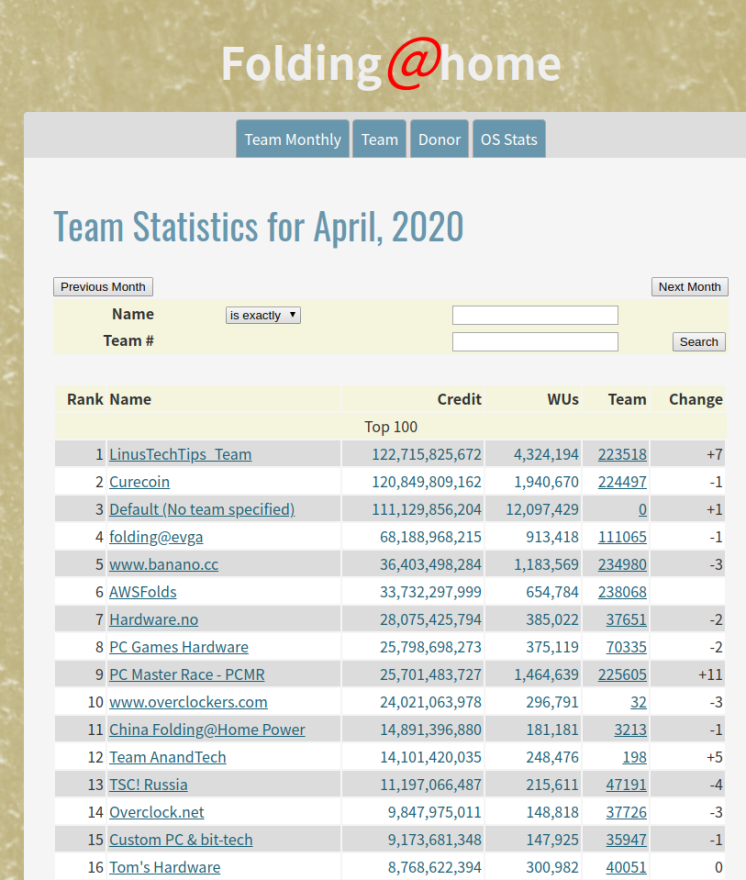This screenshot has width=746, height=880.
Task: Open the 'is exactly' name match dropdown
Action: 263,315
